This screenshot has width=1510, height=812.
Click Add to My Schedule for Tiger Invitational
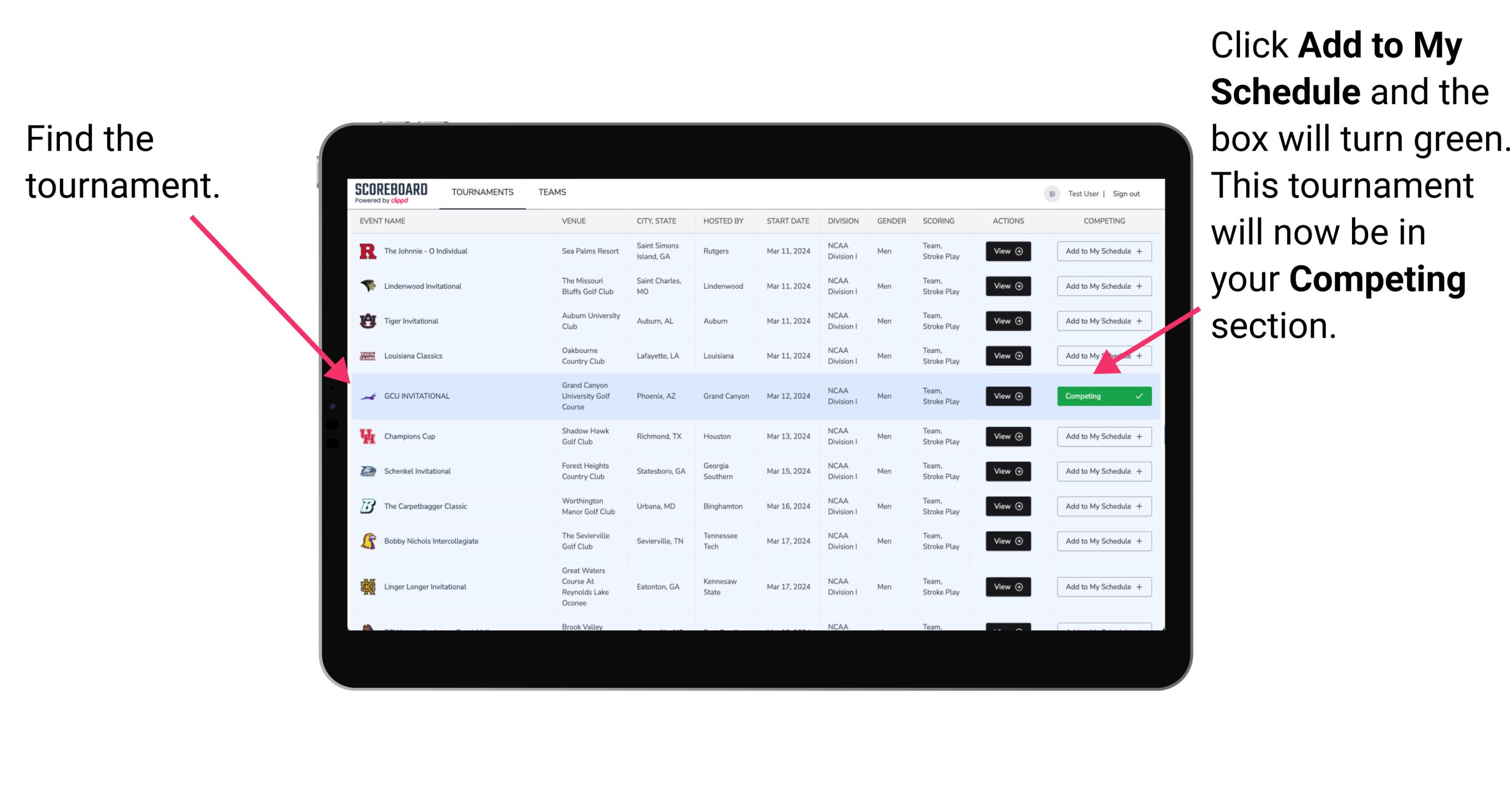[x=1103, y=321]
